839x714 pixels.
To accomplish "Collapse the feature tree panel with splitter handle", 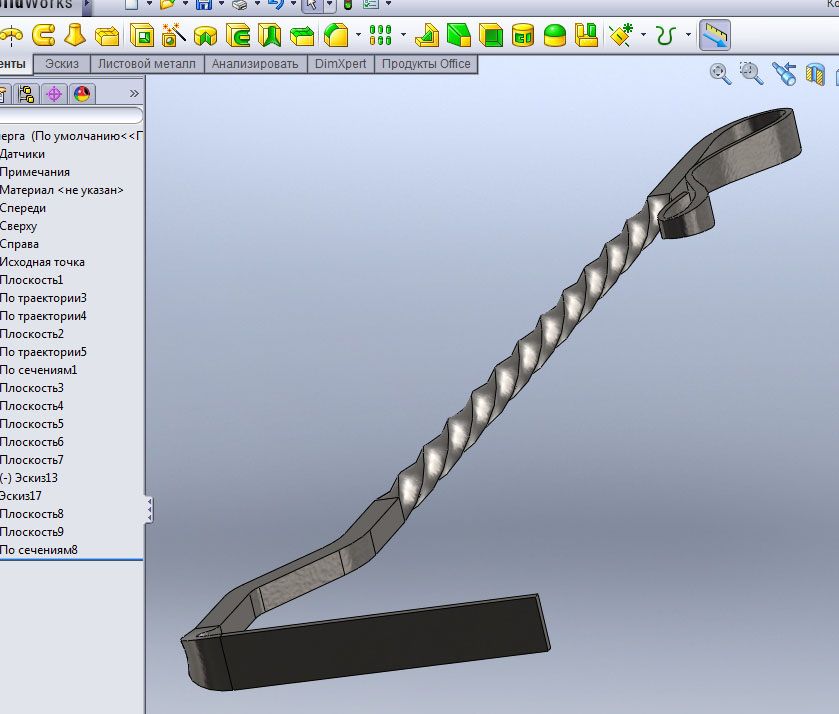I will pyautogui.click(x=149, y=508).
